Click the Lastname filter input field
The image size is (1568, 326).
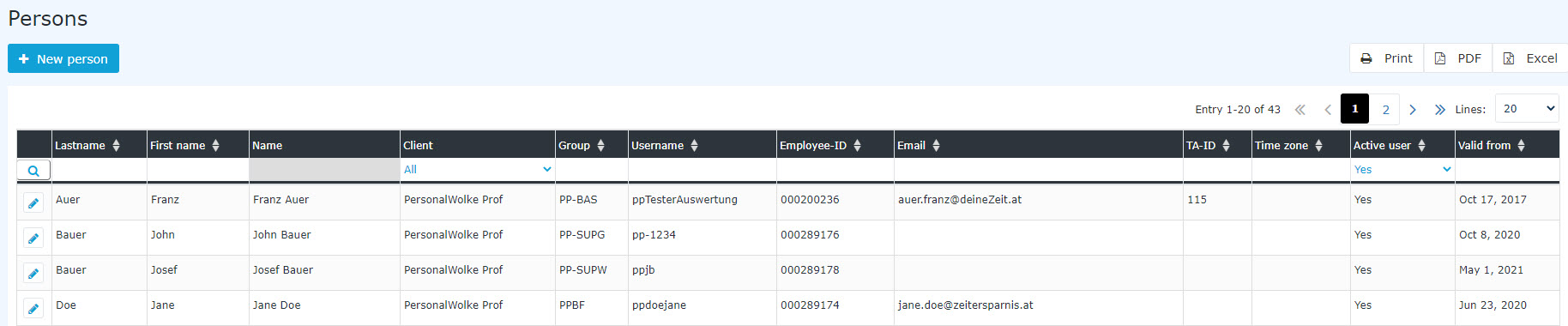pyautogui.click(x=100, y=170)
